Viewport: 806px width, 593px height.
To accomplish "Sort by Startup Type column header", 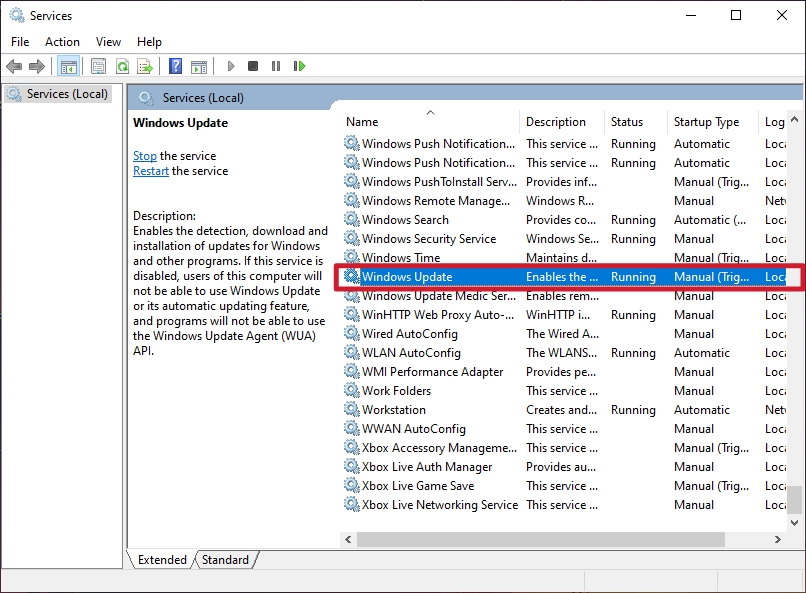I will point(712,122).
